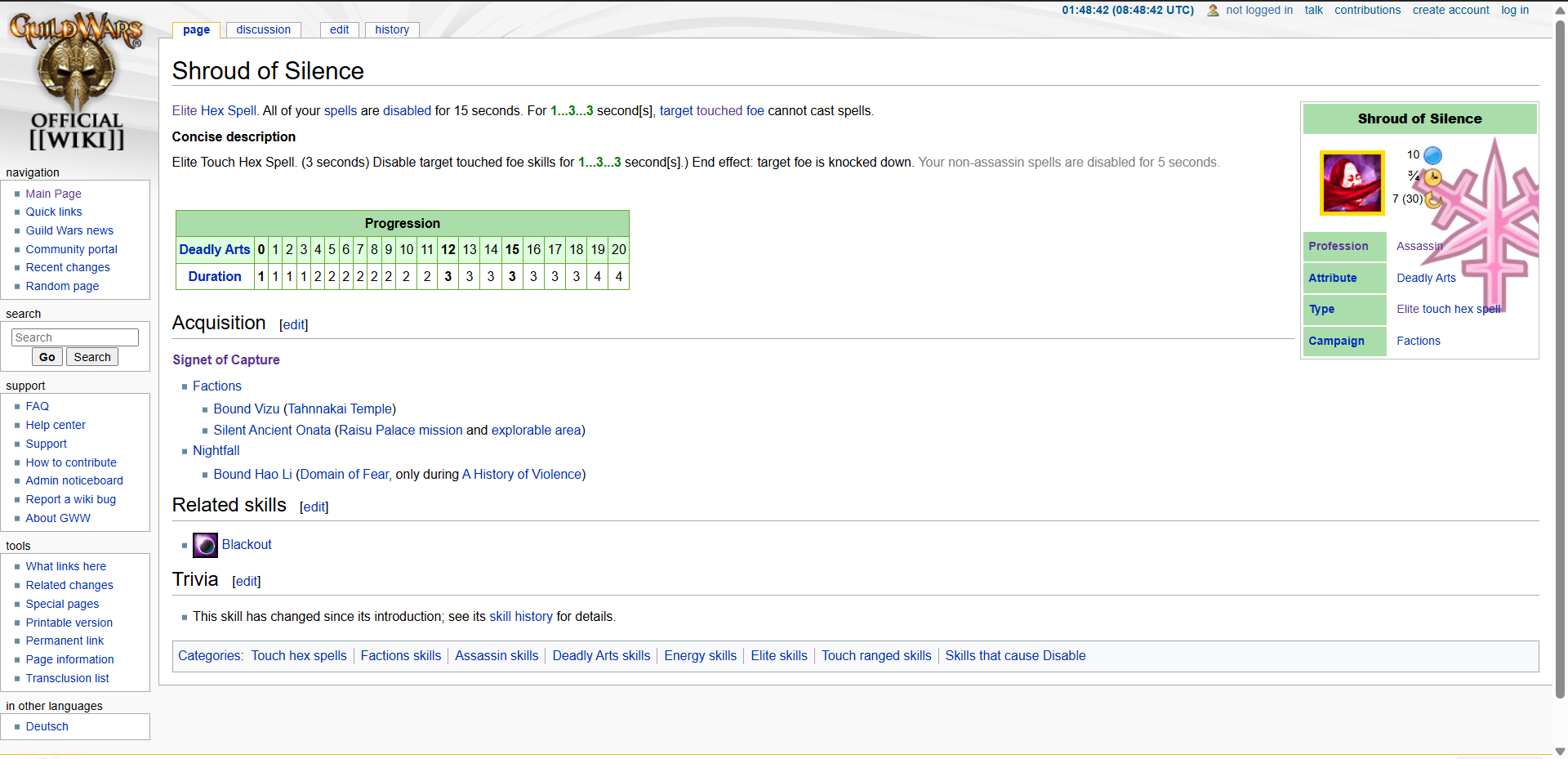Open Silent Ancient Onata link

pyautogui.click(x=272, y=431)
